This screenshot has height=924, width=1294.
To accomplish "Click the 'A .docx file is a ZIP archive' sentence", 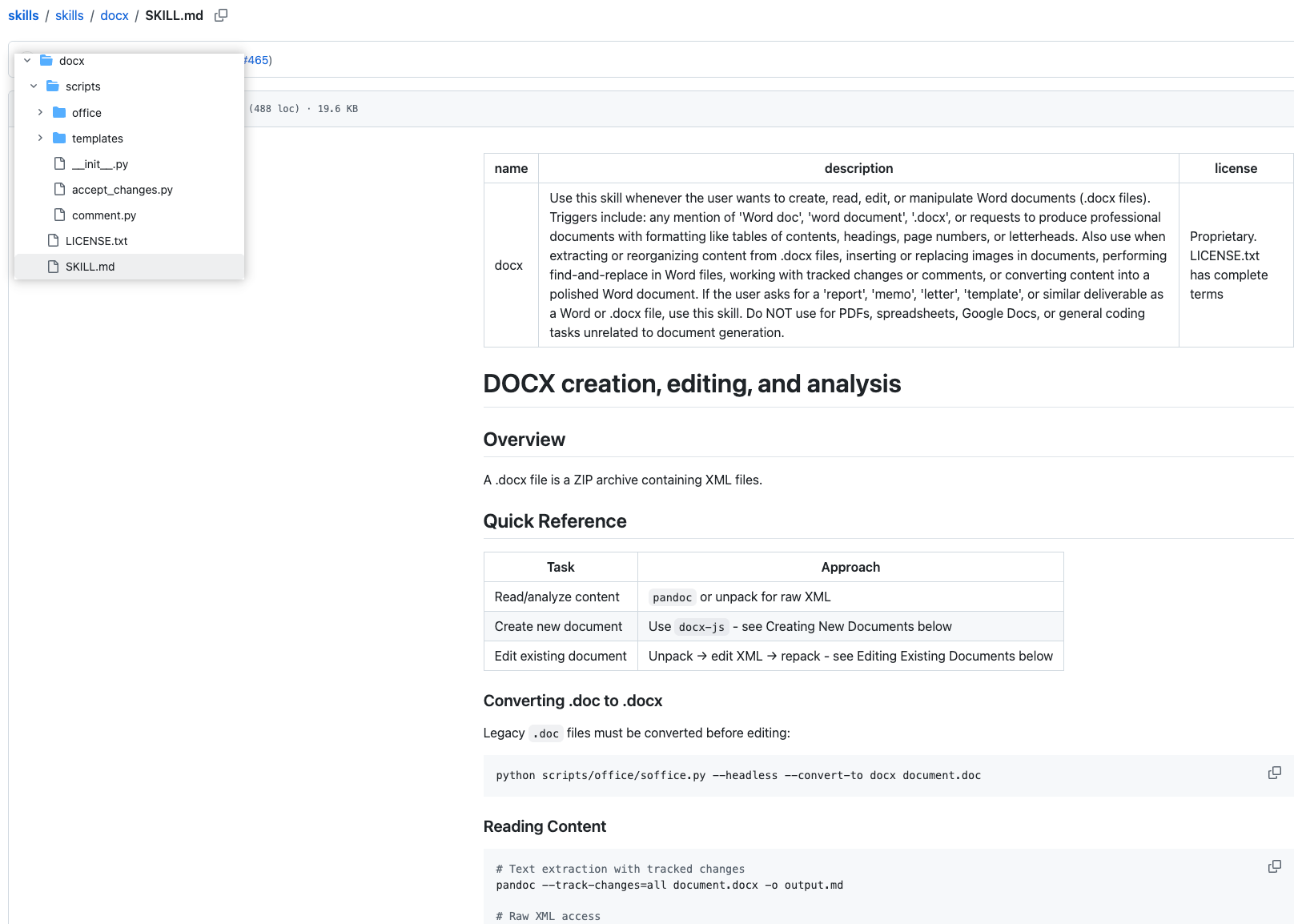I will 623,480.
